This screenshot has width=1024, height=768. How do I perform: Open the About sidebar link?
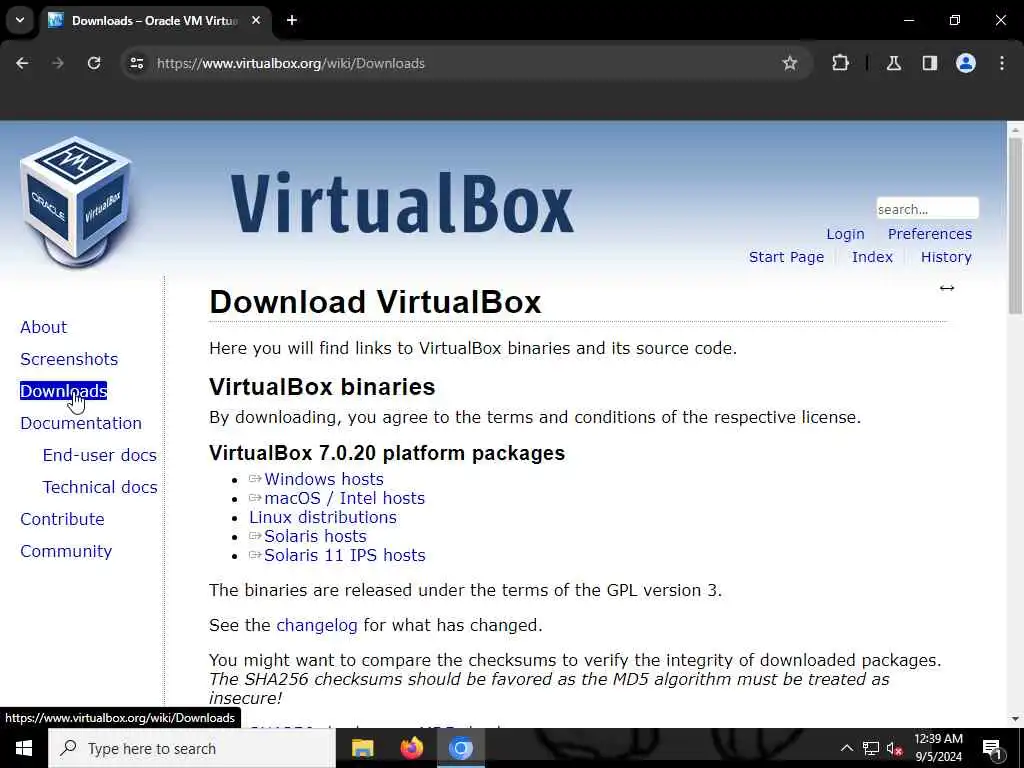tap(43, 327)
